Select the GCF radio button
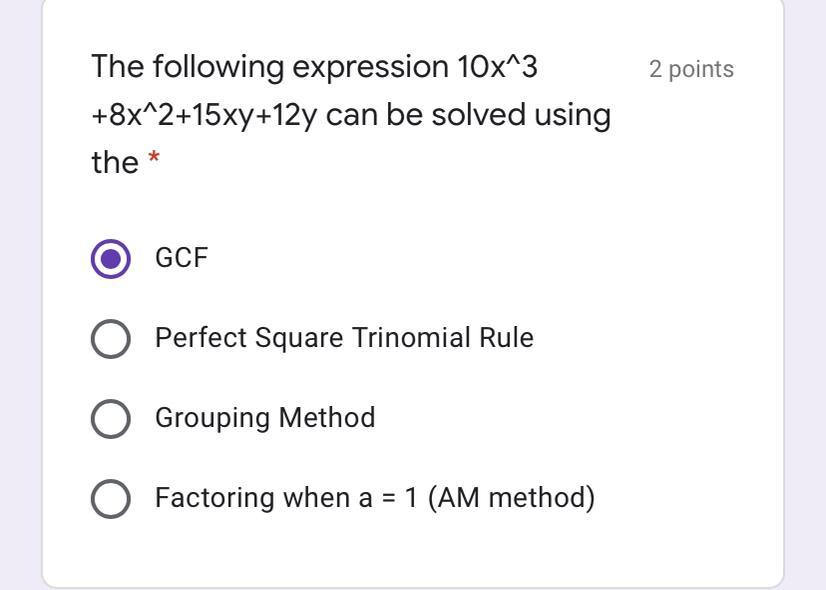This screenshot has width=826, height=590. click(x=110, y=259)
